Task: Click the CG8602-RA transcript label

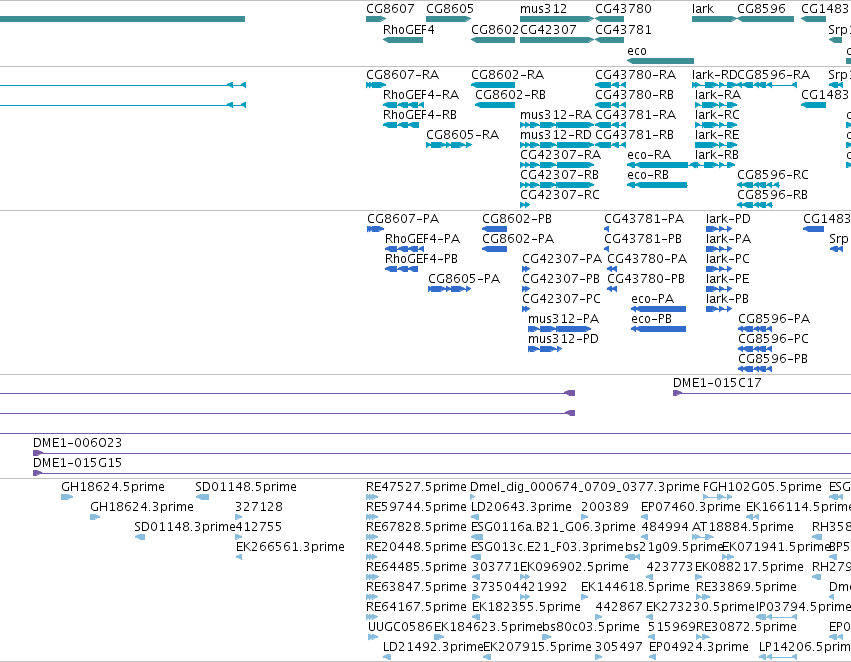Action: click(507, 75)
